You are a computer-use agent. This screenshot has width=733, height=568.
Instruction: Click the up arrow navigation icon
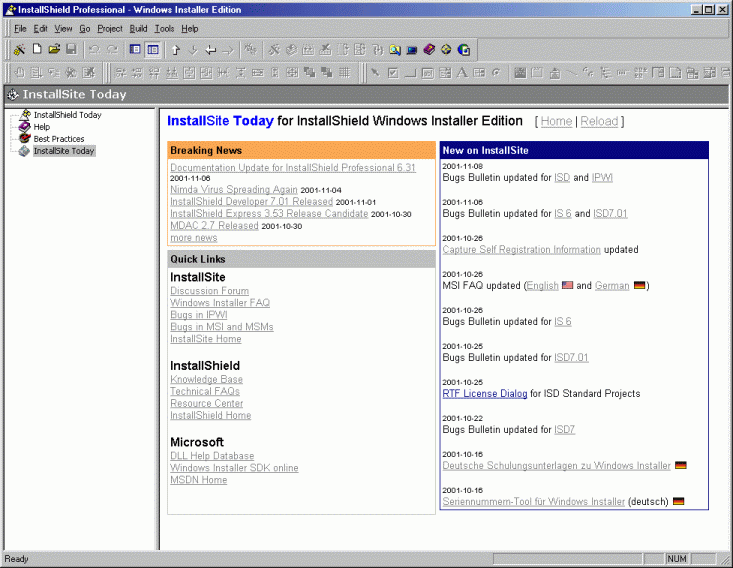click(x=176, y=49)
